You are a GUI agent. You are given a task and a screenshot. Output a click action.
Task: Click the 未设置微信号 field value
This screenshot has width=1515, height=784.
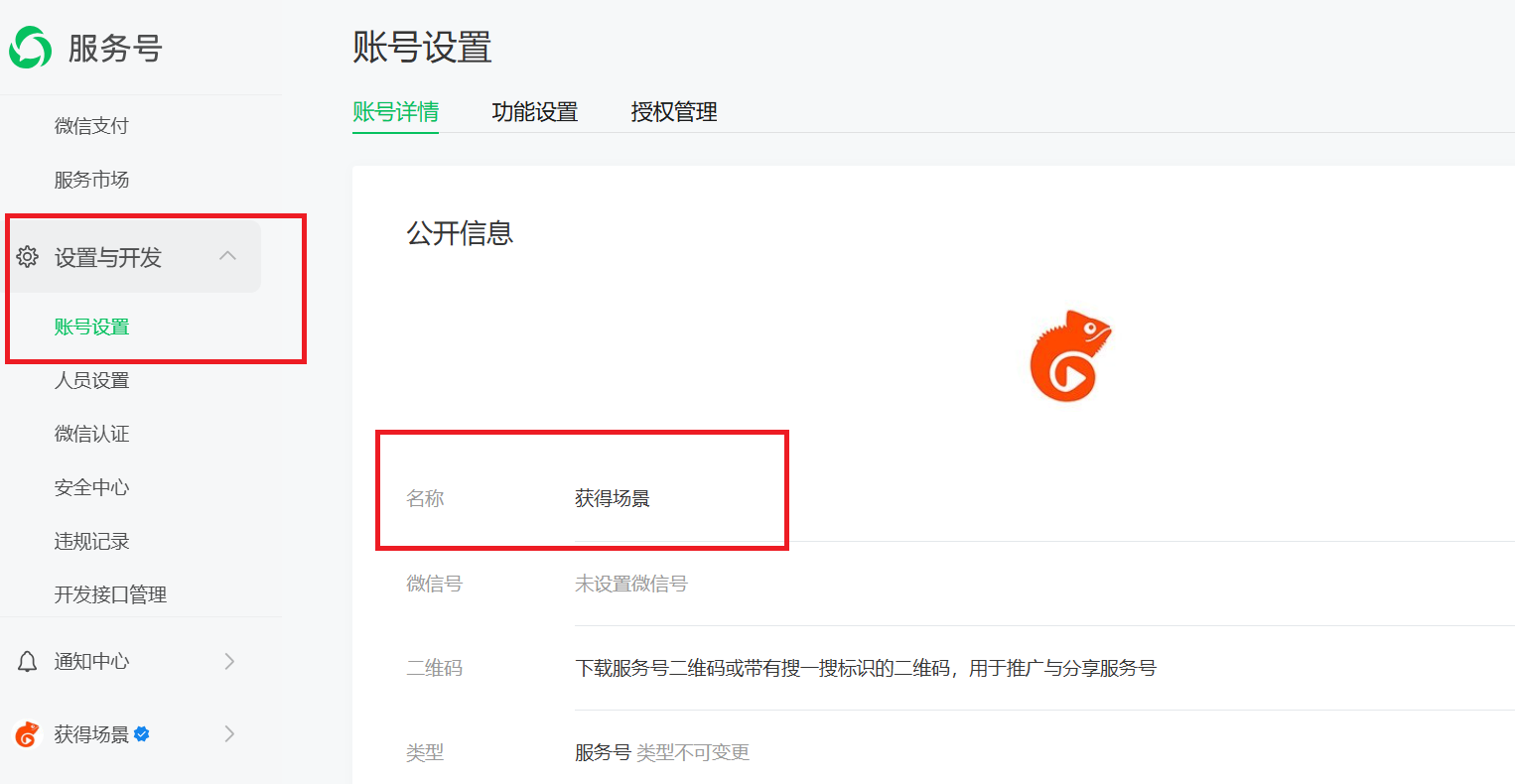(x=630, y=584)
